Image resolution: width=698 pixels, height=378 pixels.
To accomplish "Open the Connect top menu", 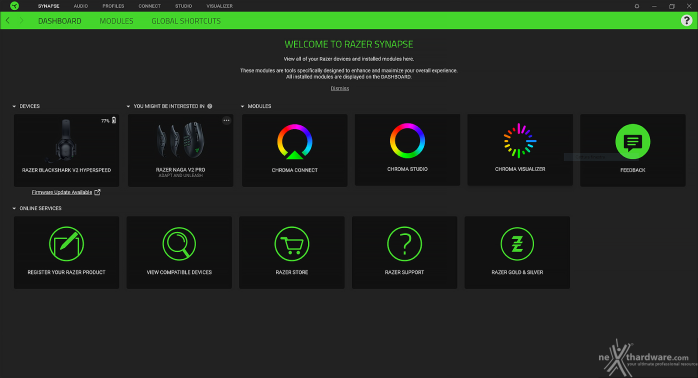I will [150, 6].
